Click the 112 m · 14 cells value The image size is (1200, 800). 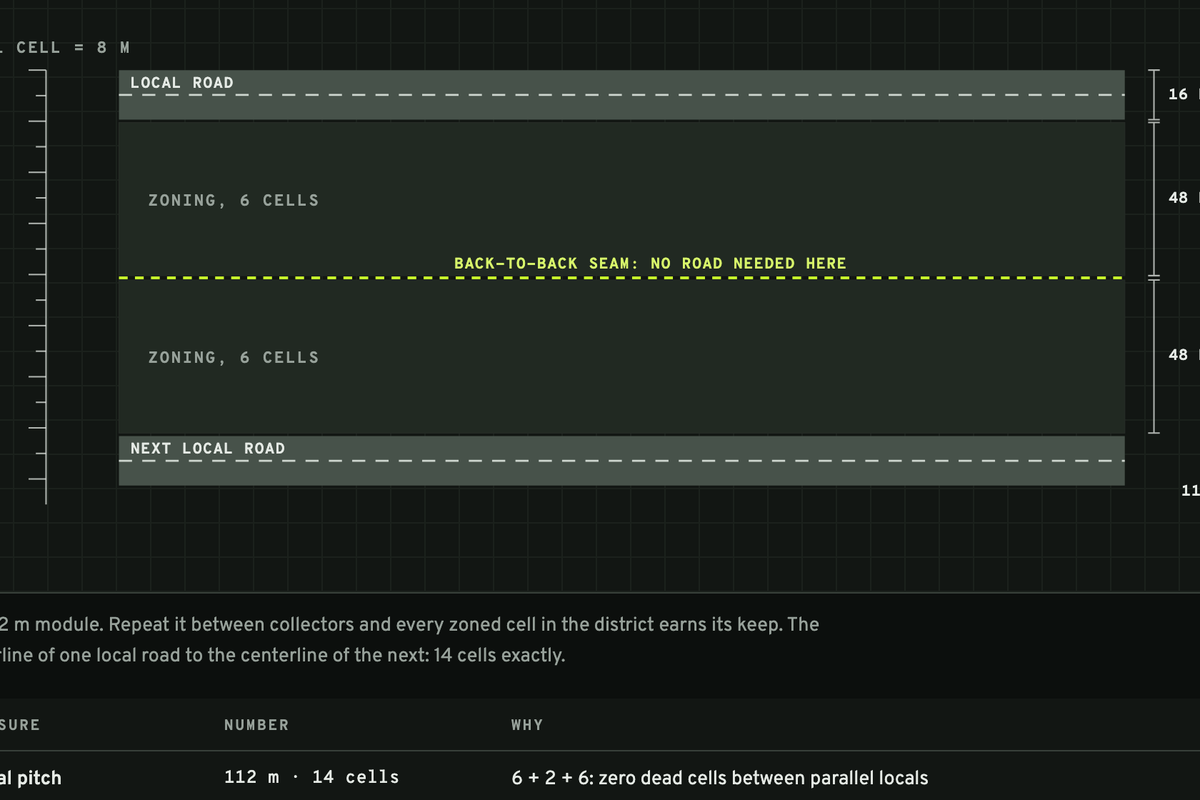point(312,777)
